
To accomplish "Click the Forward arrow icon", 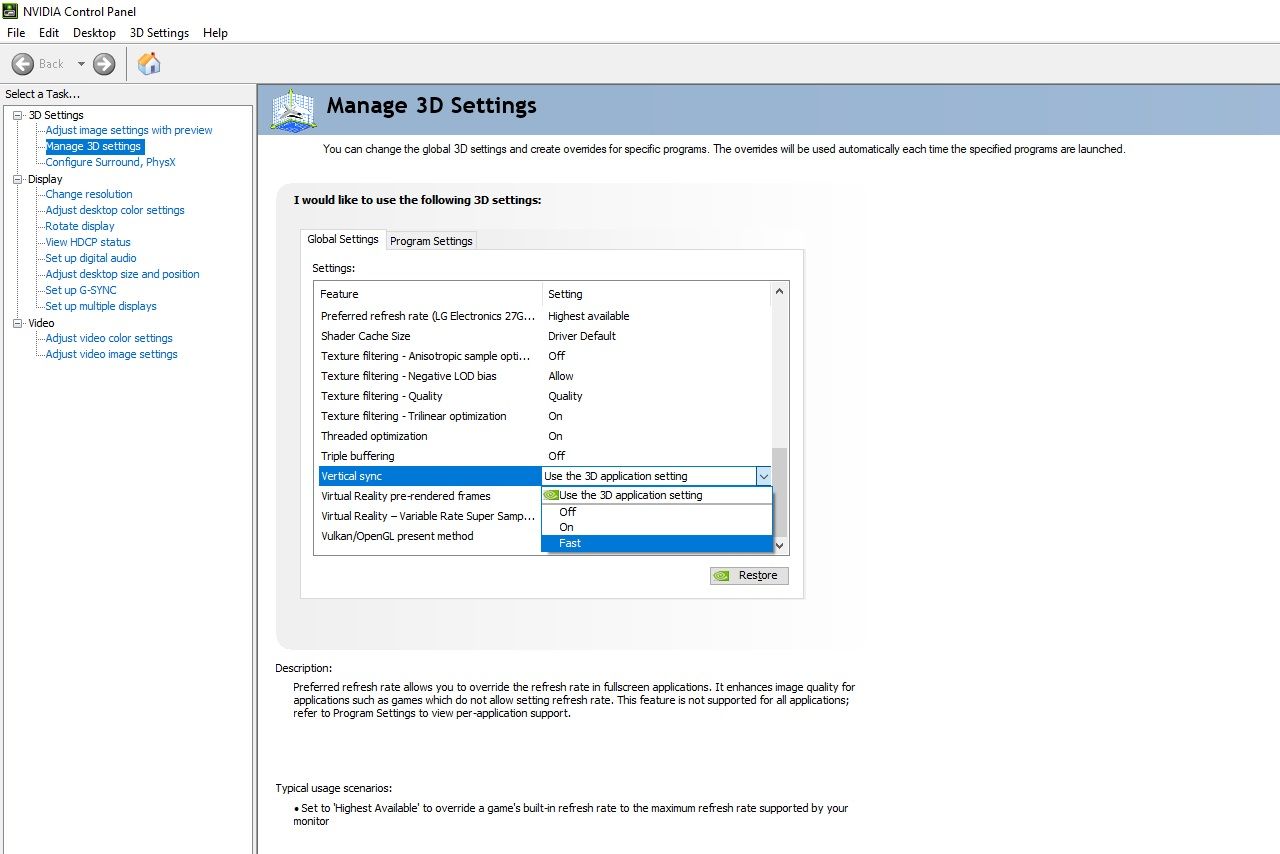I will [x=104, y=64].
